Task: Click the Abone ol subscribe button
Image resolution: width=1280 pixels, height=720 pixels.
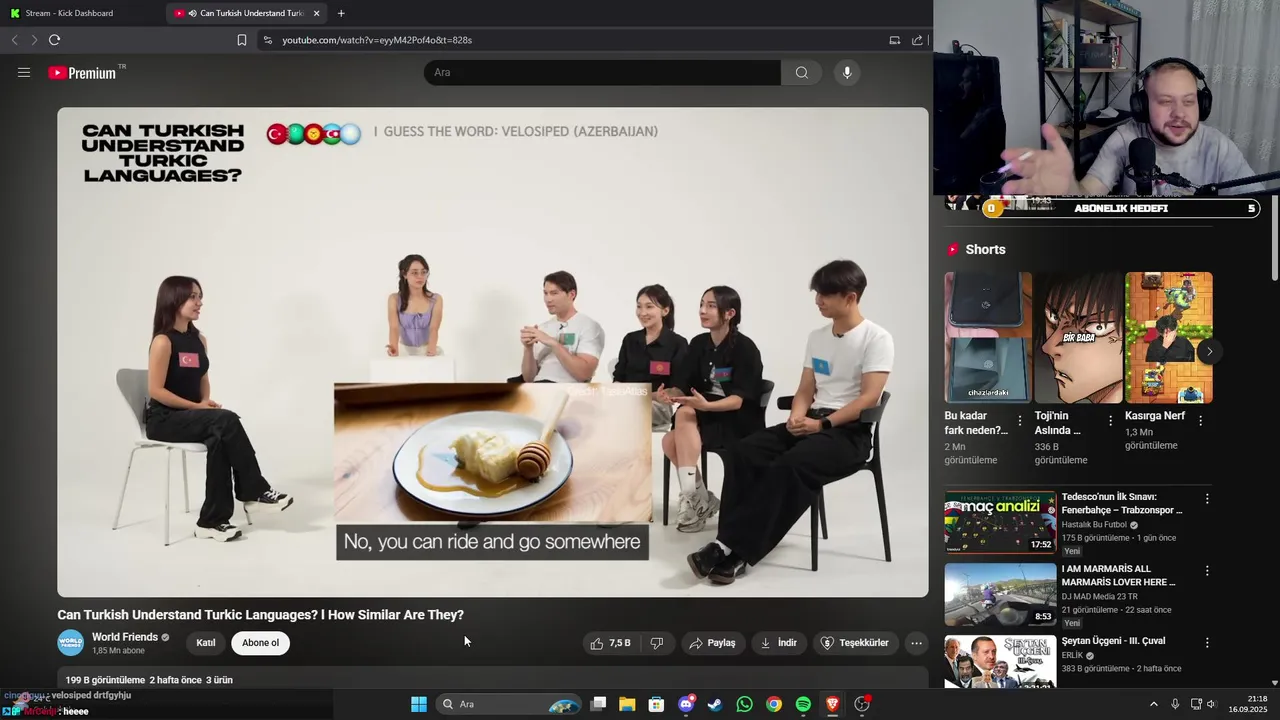Action: point(260,643)
